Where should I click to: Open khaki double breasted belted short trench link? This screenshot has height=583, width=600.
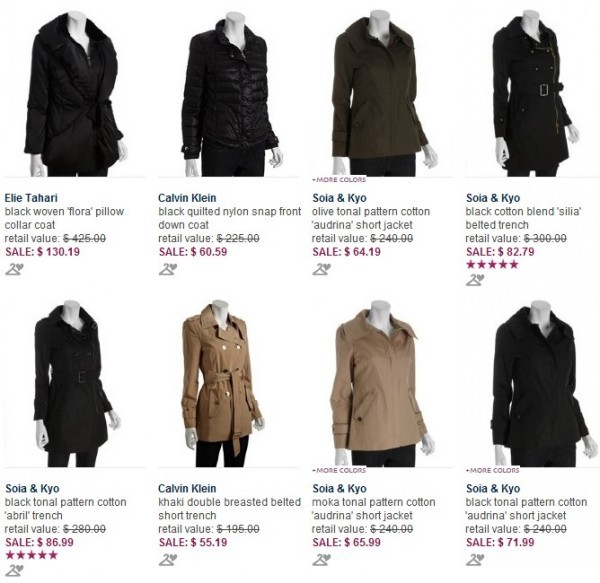[x=230, y=508]
